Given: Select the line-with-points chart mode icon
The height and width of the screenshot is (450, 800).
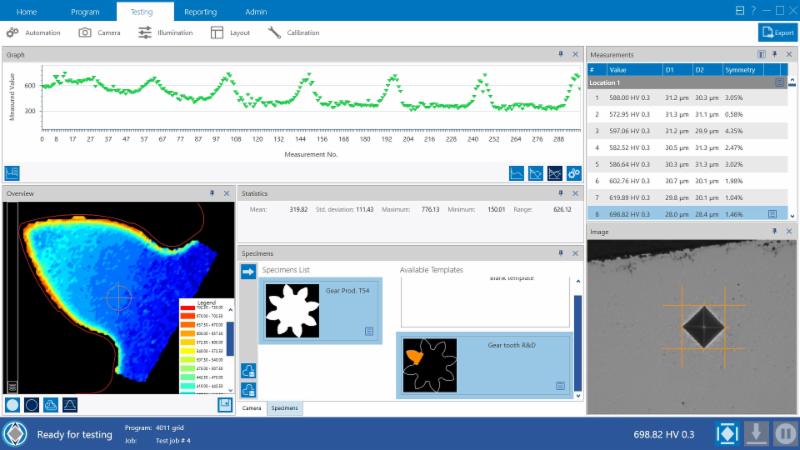Looking at the screenshot, I should 535,173.
